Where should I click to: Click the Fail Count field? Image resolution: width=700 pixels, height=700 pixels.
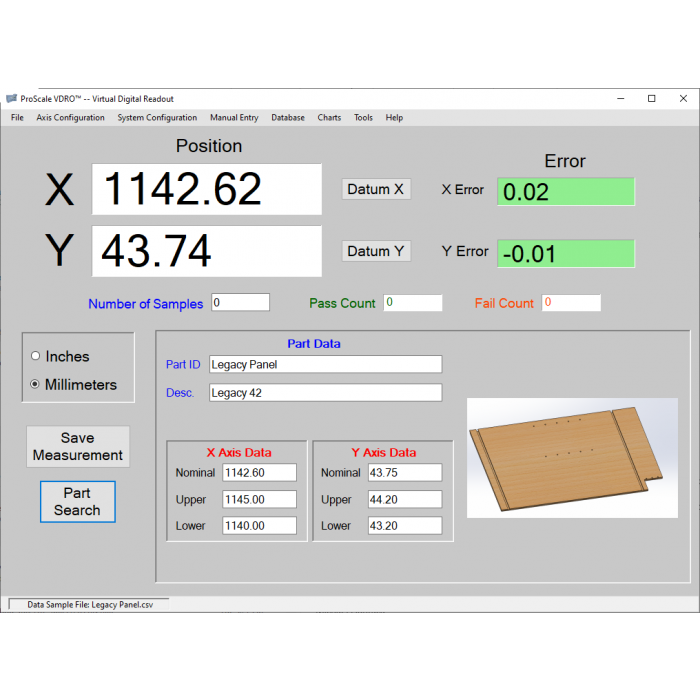[x=571, y=303]
